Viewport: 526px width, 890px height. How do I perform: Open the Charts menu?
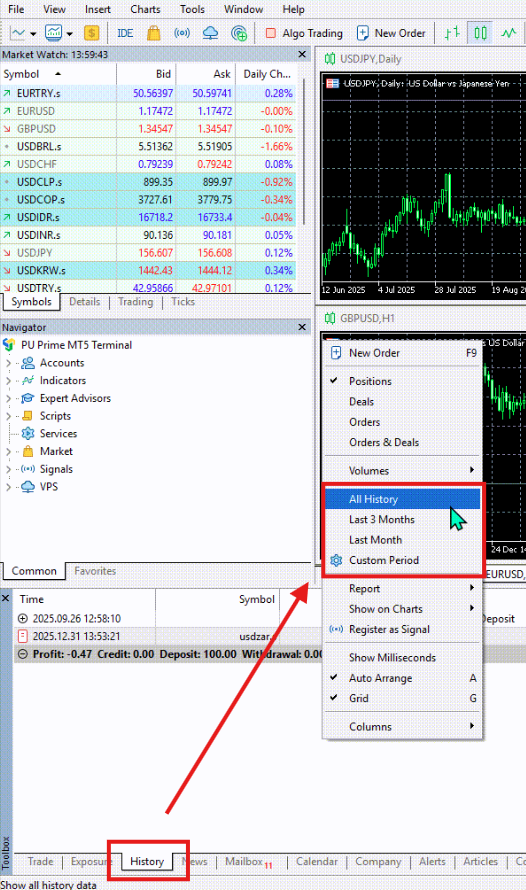145,9
